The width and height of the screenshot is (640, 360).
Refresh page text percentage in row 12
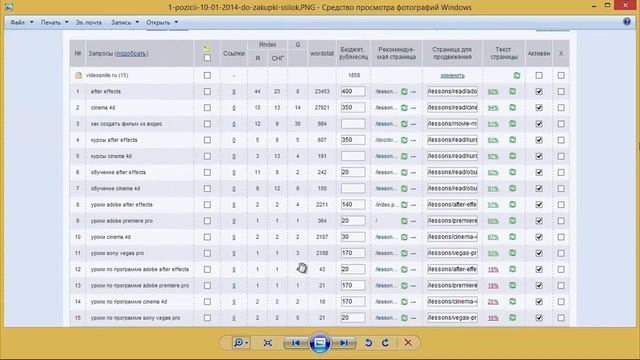(x=513, y=269)
